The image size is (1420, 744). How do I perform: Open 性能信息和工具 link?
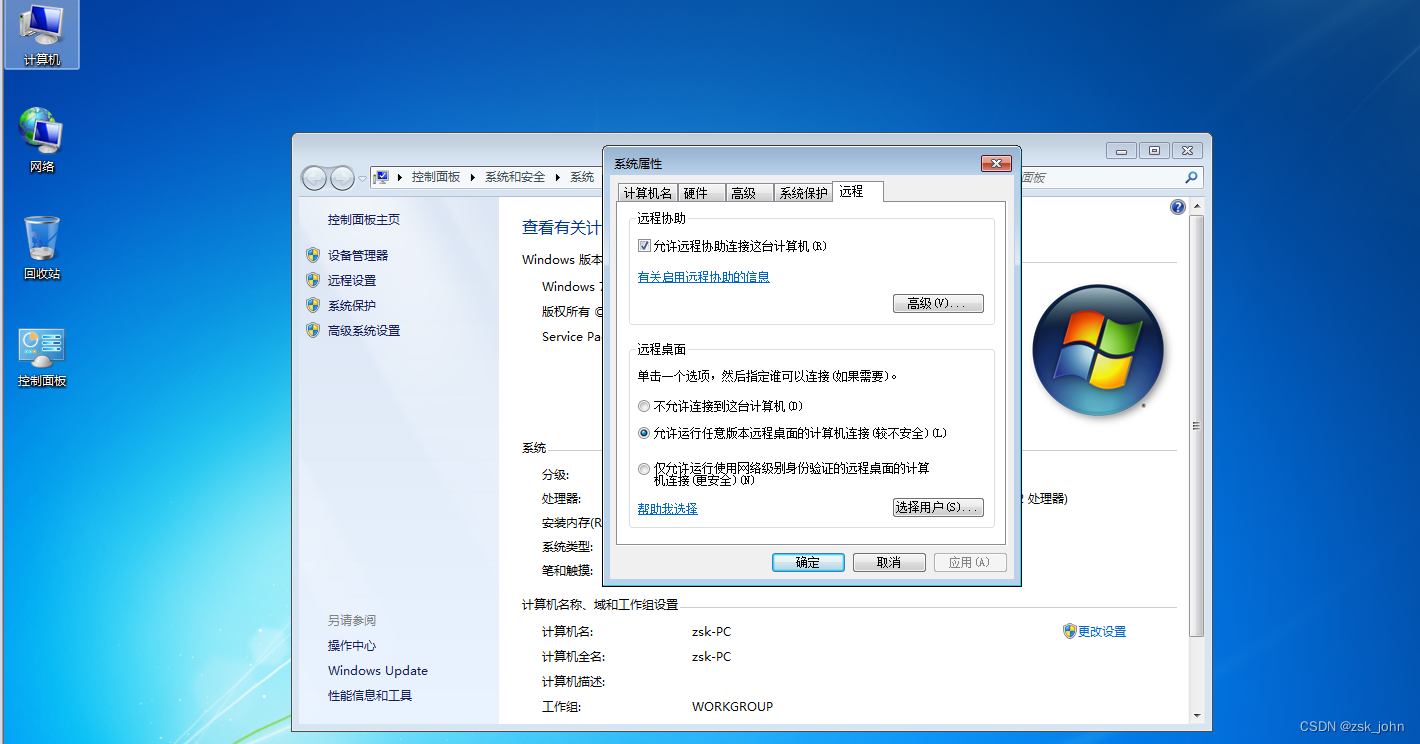[x=370, y=695]
